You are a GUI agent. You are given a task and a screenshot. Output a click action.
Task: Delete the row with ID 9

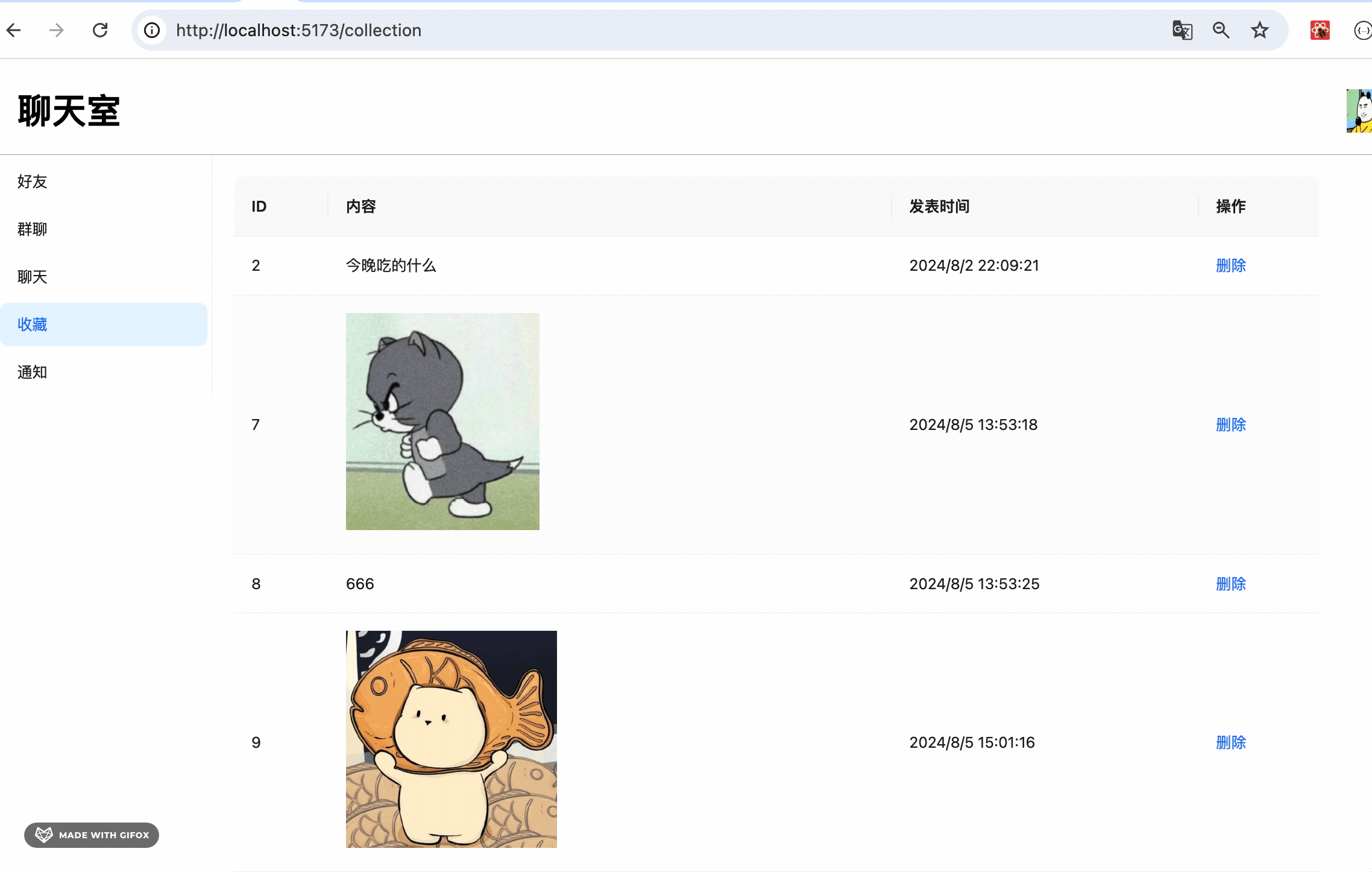[x=1230, y=742]
